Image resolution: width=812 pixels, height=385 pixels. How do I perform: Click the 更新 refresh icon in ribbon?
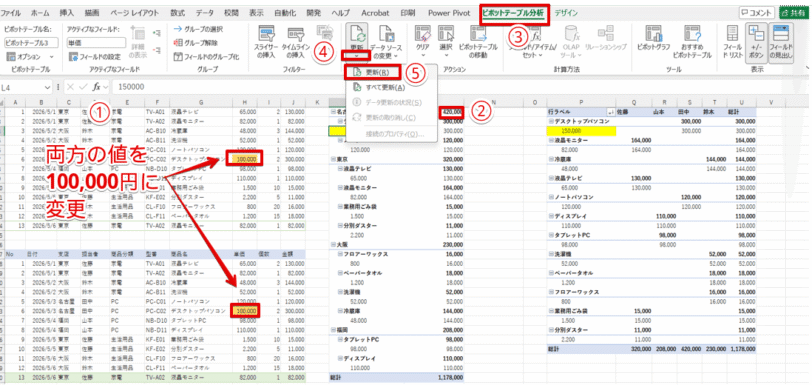pyautogui.click(x=357, y=34)
